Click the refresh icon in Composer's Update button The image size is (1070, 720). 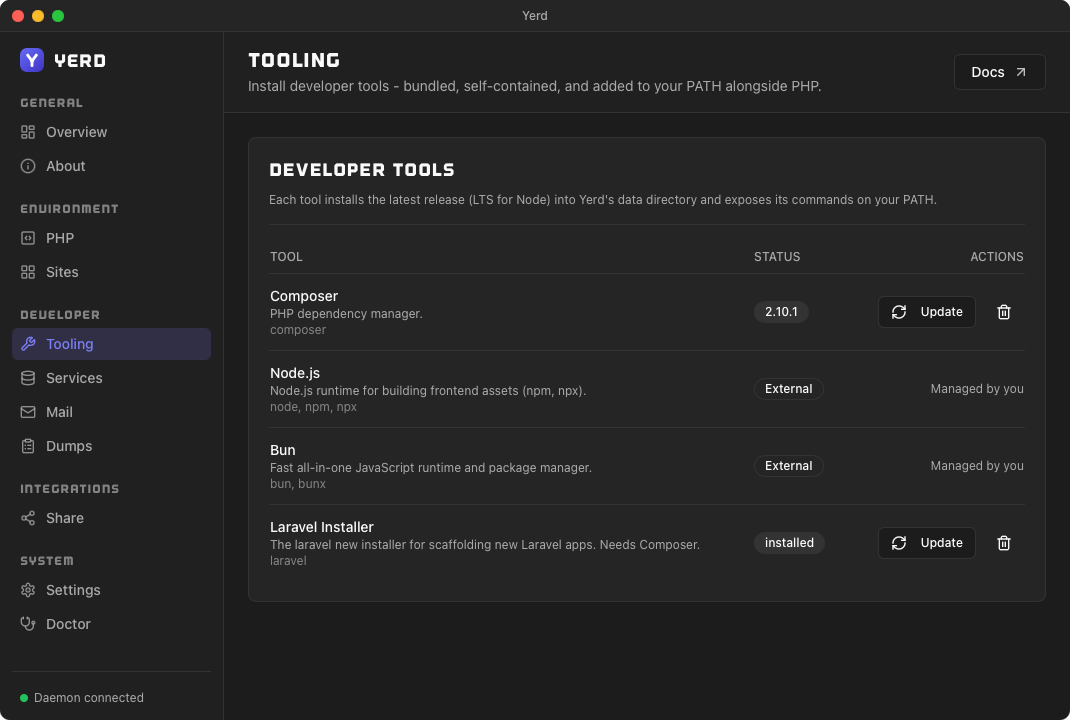899,312
